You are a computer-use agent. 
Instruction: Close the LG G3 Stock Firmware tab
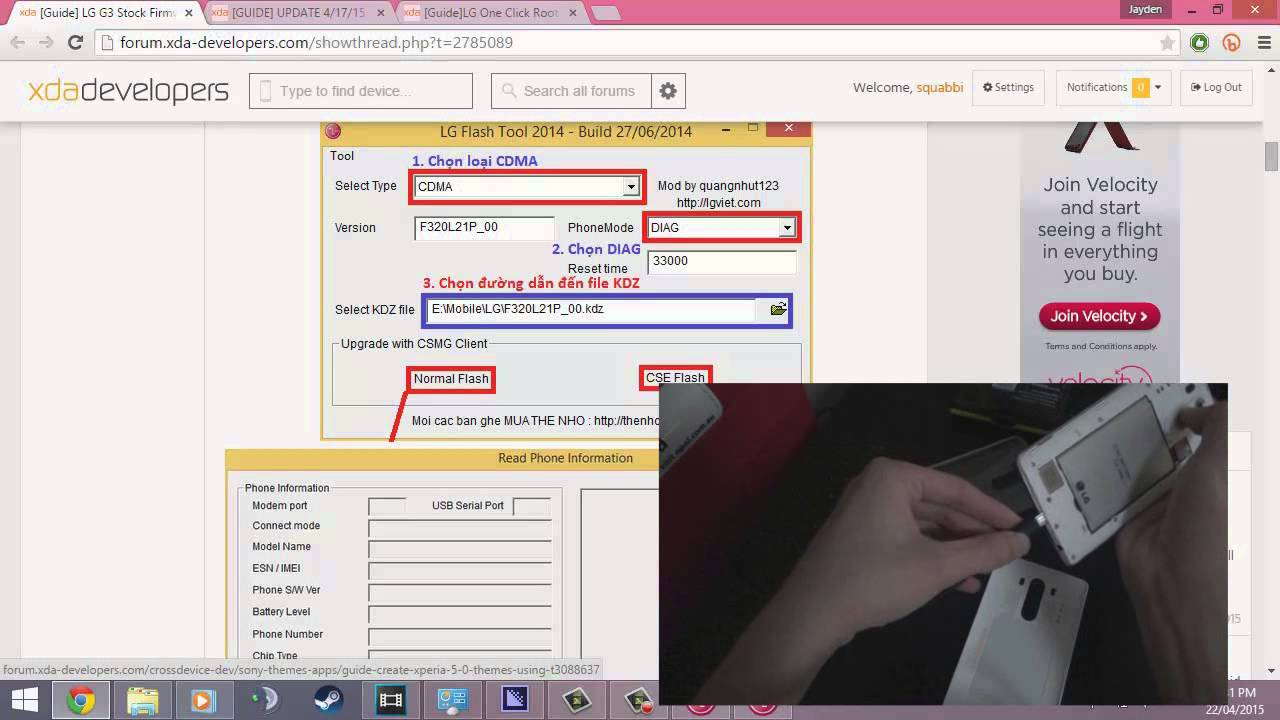[x=189, y=13]
